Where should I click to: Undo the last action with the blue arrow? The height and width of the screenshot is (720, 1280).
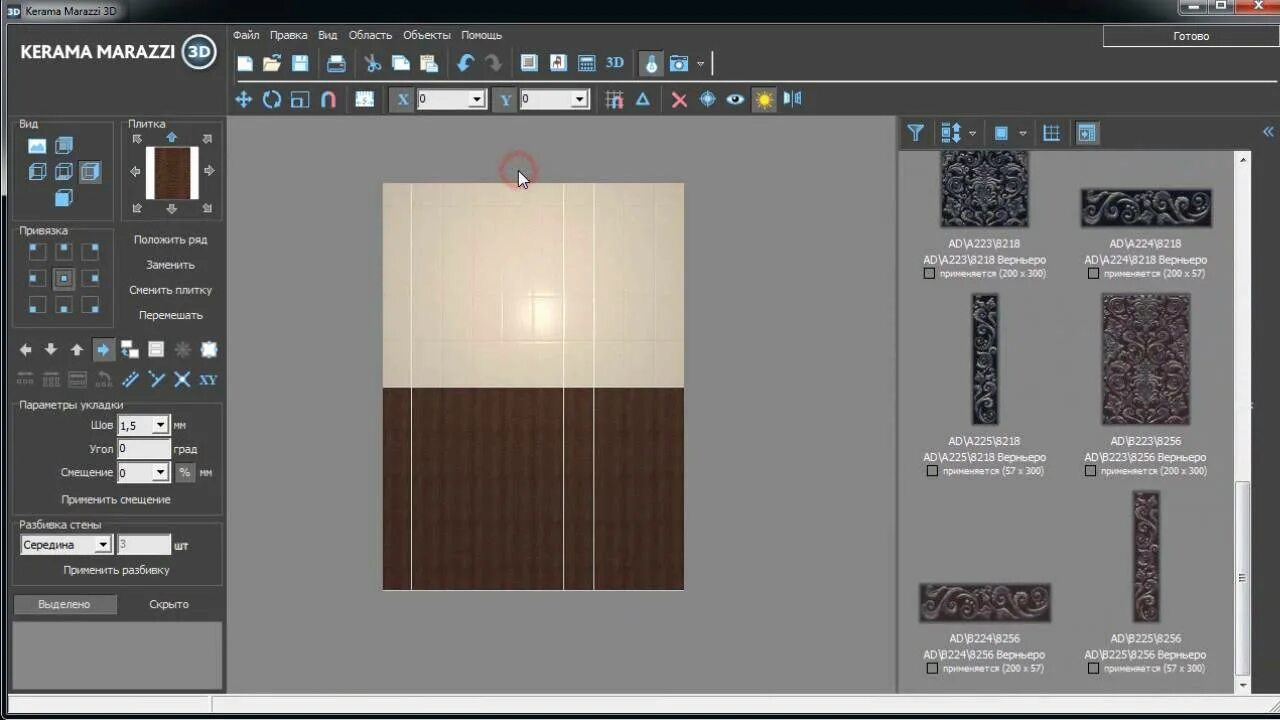465,63
